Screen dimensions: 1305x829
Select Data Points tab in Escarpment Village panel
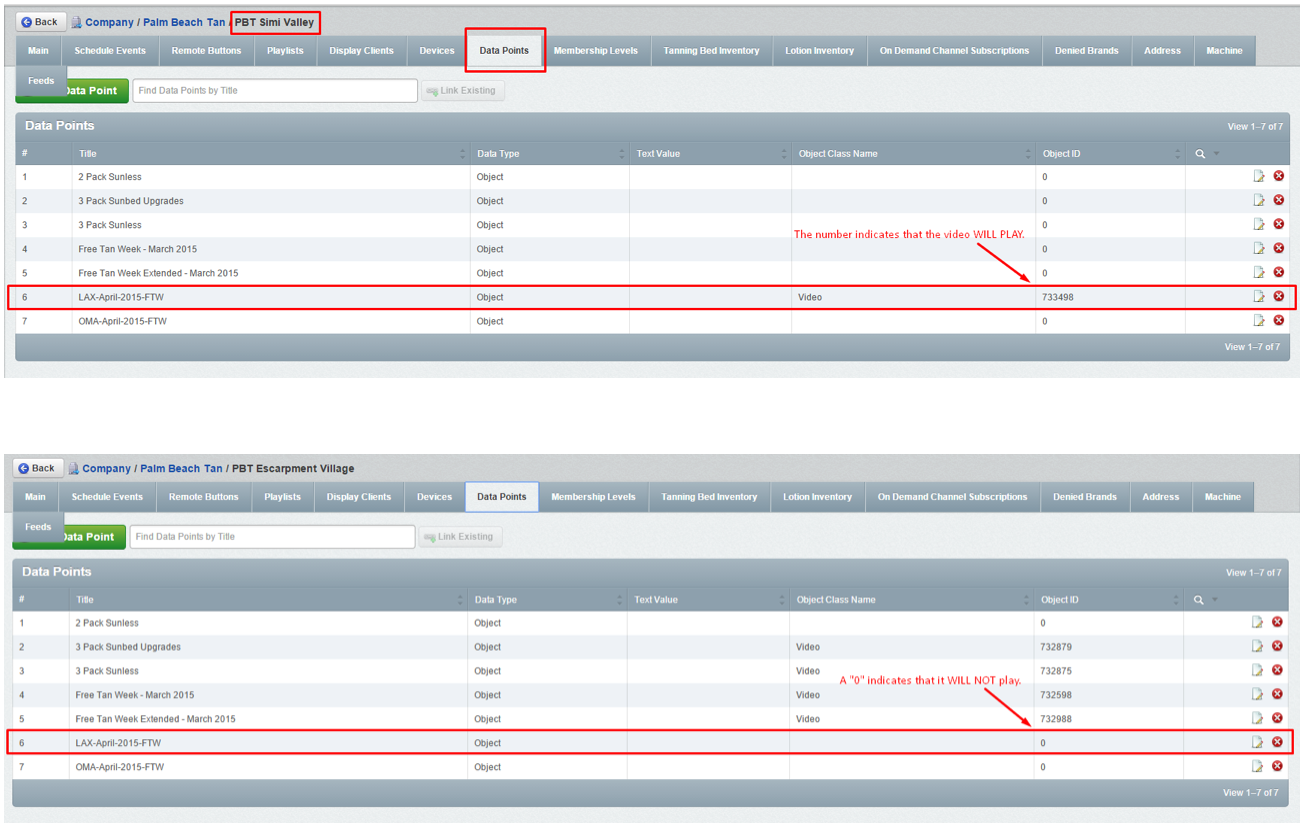tap(502, 497)
